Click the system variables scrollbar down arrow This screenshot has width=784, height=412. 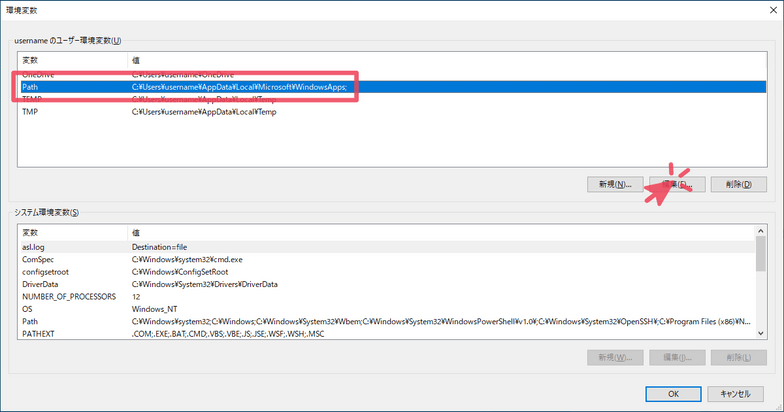coord(761,333)
